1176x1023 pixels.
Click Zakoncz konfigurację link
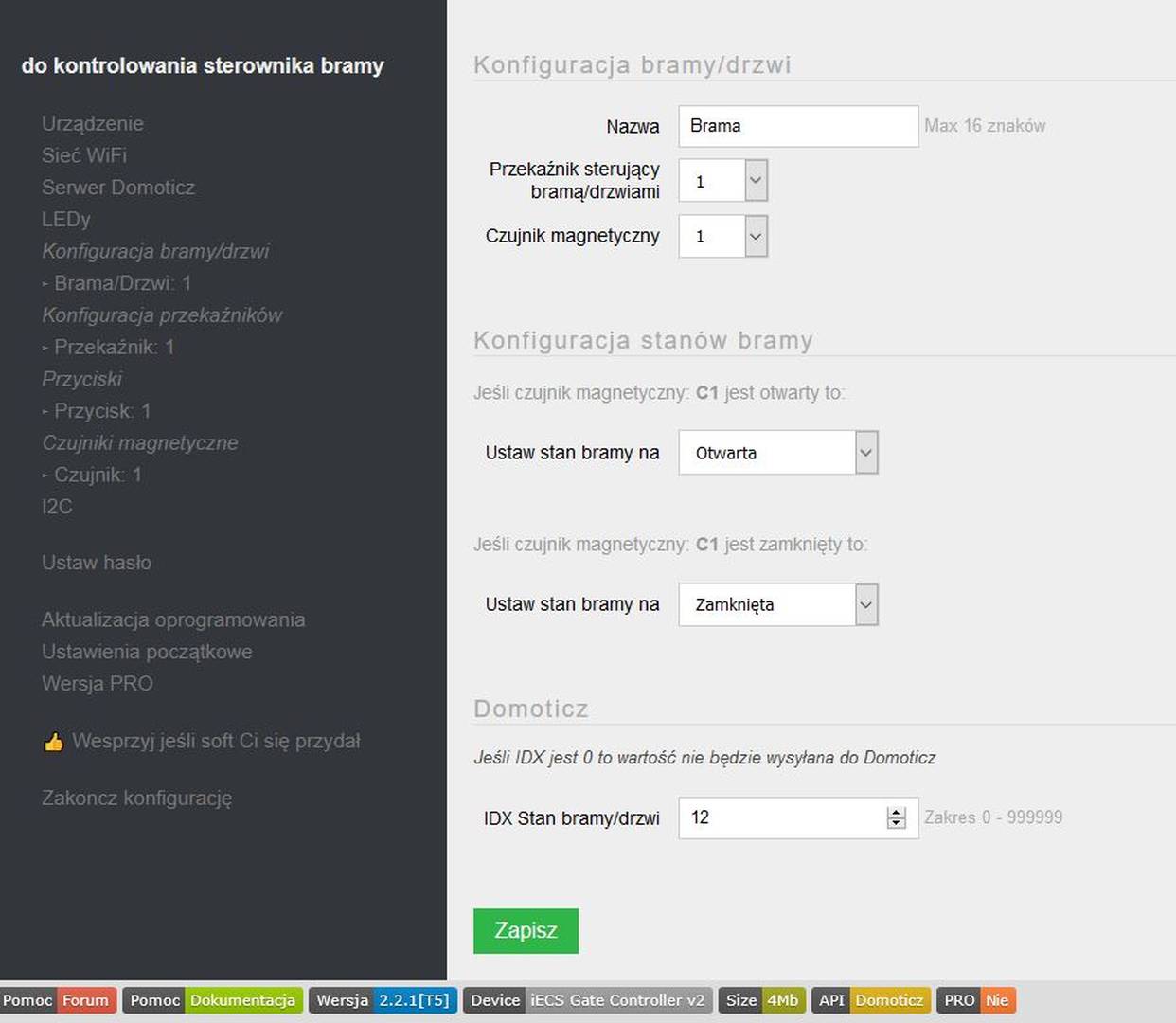click(x=136, y=799)
